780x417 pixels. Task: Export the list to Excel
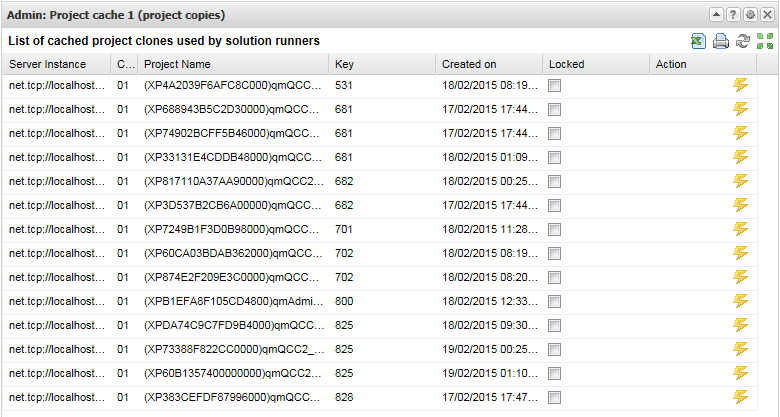tap(698, 41)
